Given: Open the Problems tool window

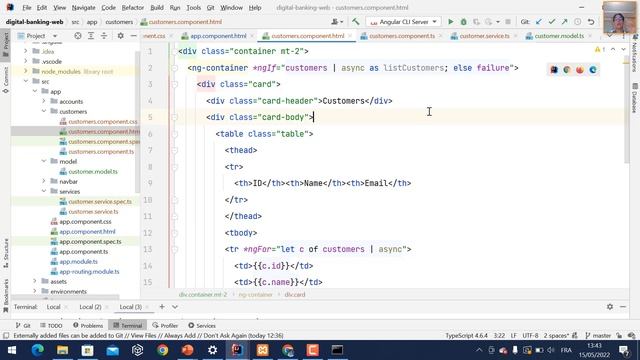Looking at the screenshot, I should (88, 325).
